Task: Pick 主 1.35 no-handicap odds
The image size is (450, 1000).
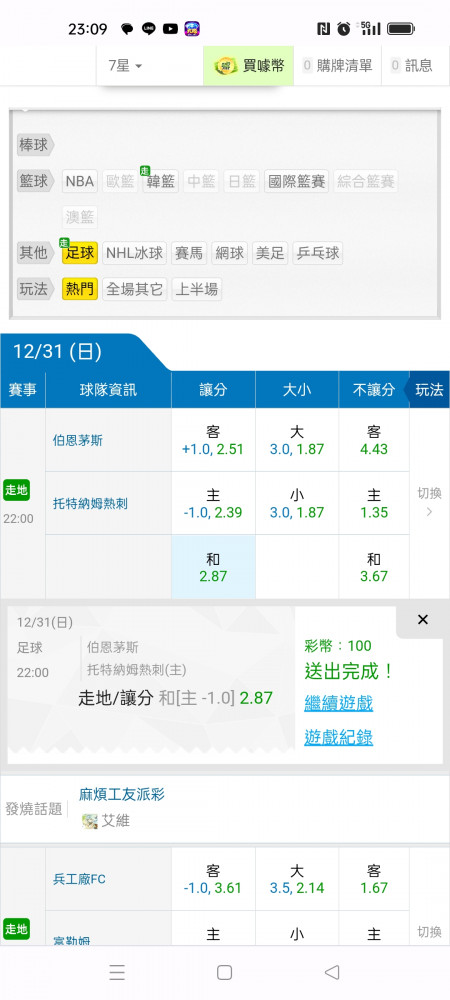Action: click(x=374, y=503)
